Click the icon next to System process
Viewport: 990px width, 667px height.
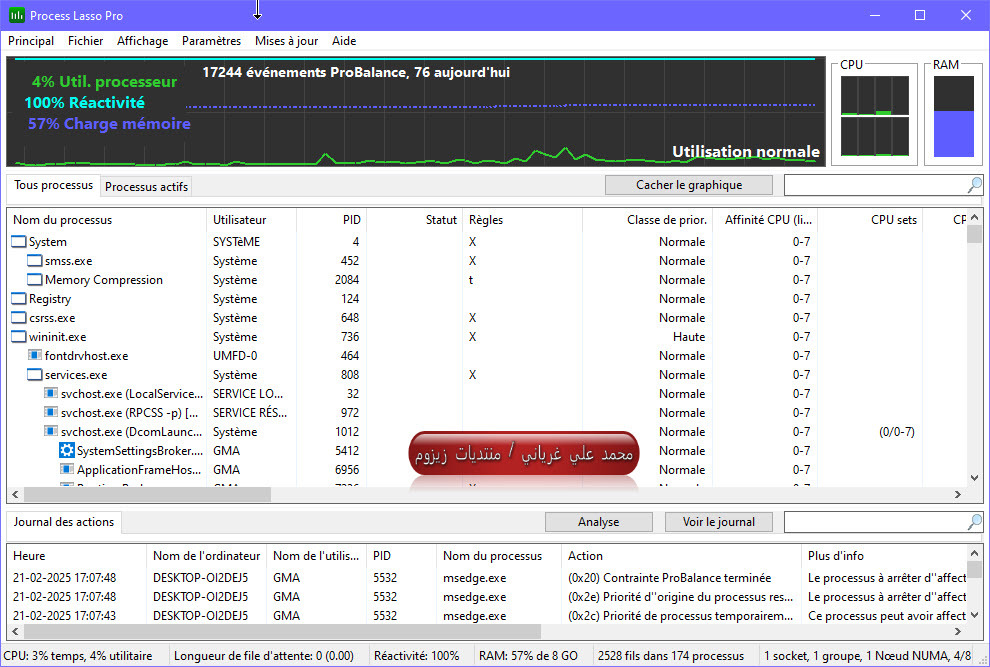[19, 242]
